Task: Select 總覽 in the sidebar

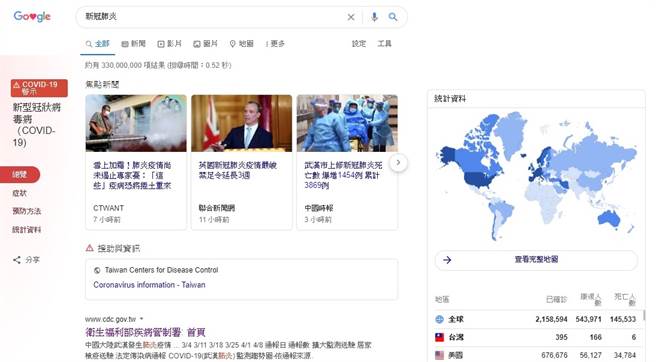Action: pyautogui.click(x=20, y=175)
